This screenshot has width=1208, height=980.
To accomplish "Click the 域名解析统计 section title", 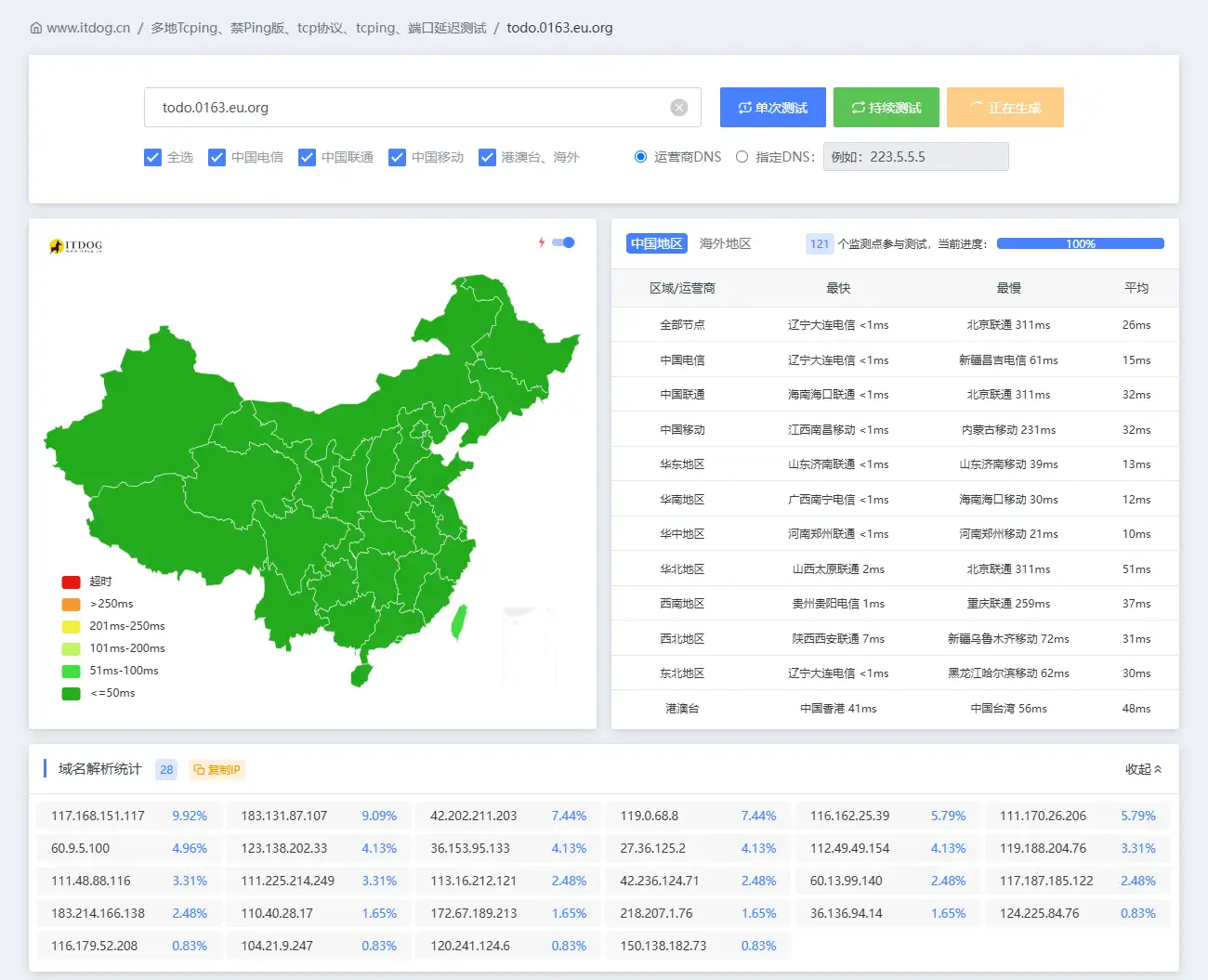I will click(x=100, y=769).
